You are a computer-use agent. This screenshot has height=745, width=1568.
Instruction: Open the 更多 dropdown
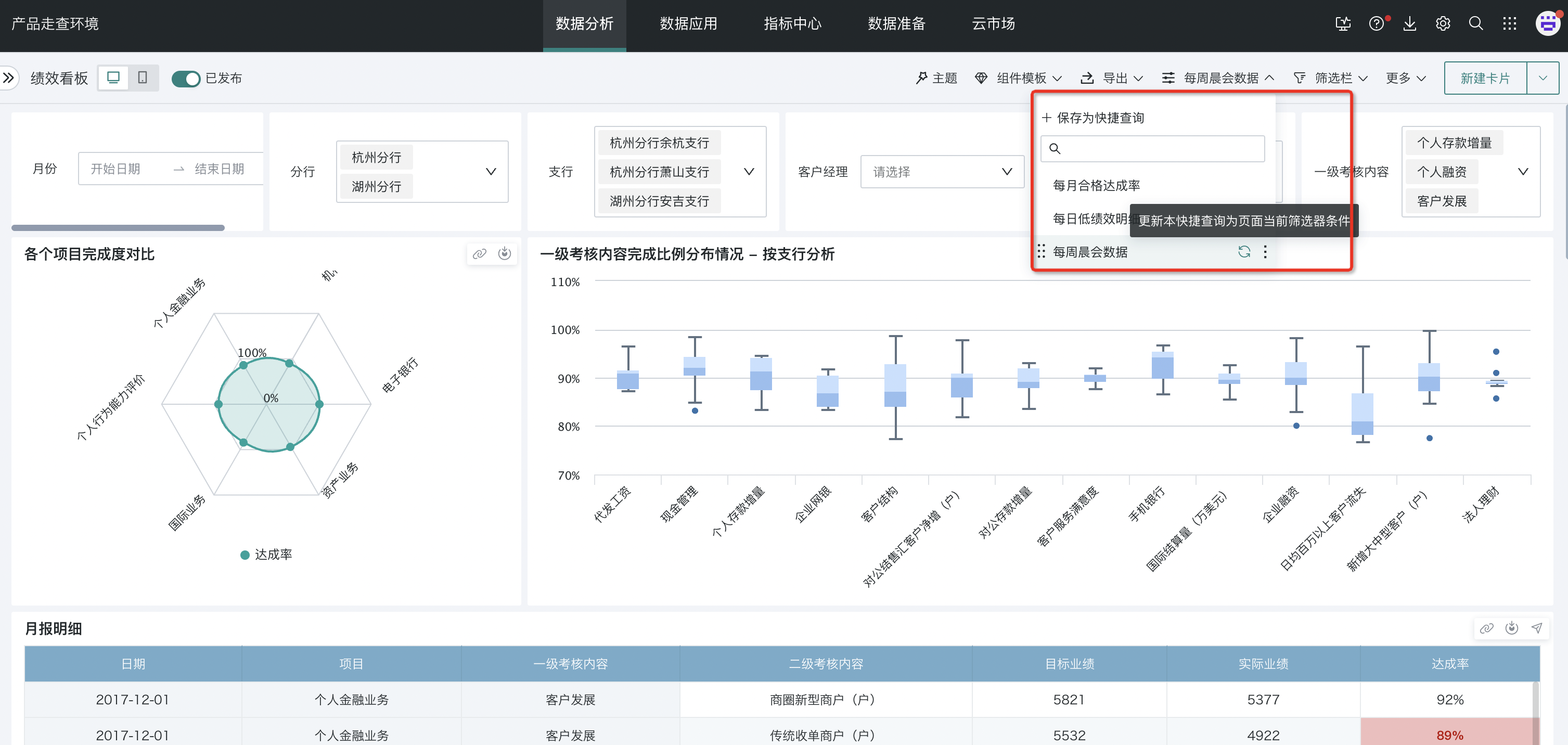1406,78
